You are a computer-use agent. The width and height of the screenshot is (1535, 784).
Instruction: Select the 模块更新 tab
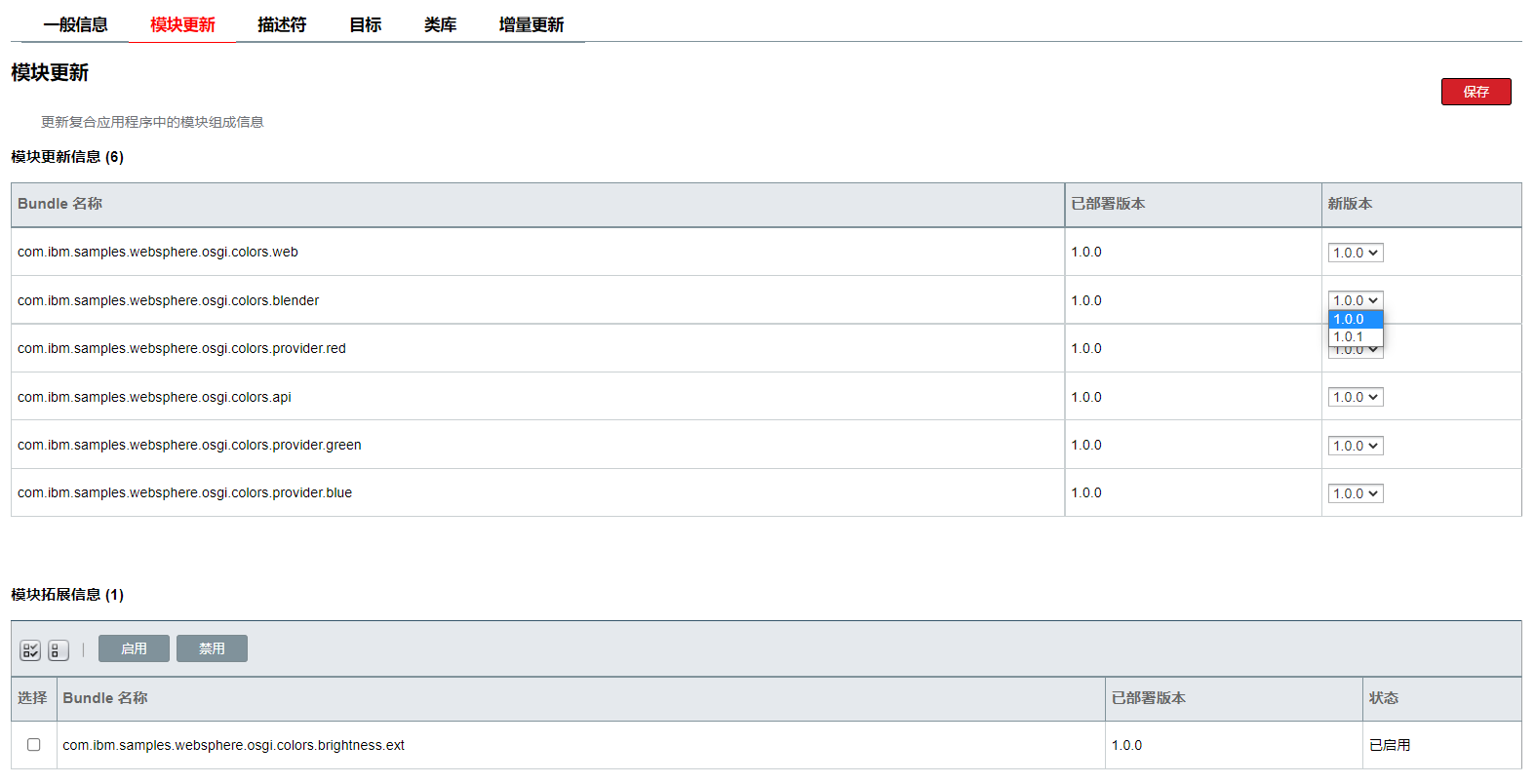click(x=182, y=24)
